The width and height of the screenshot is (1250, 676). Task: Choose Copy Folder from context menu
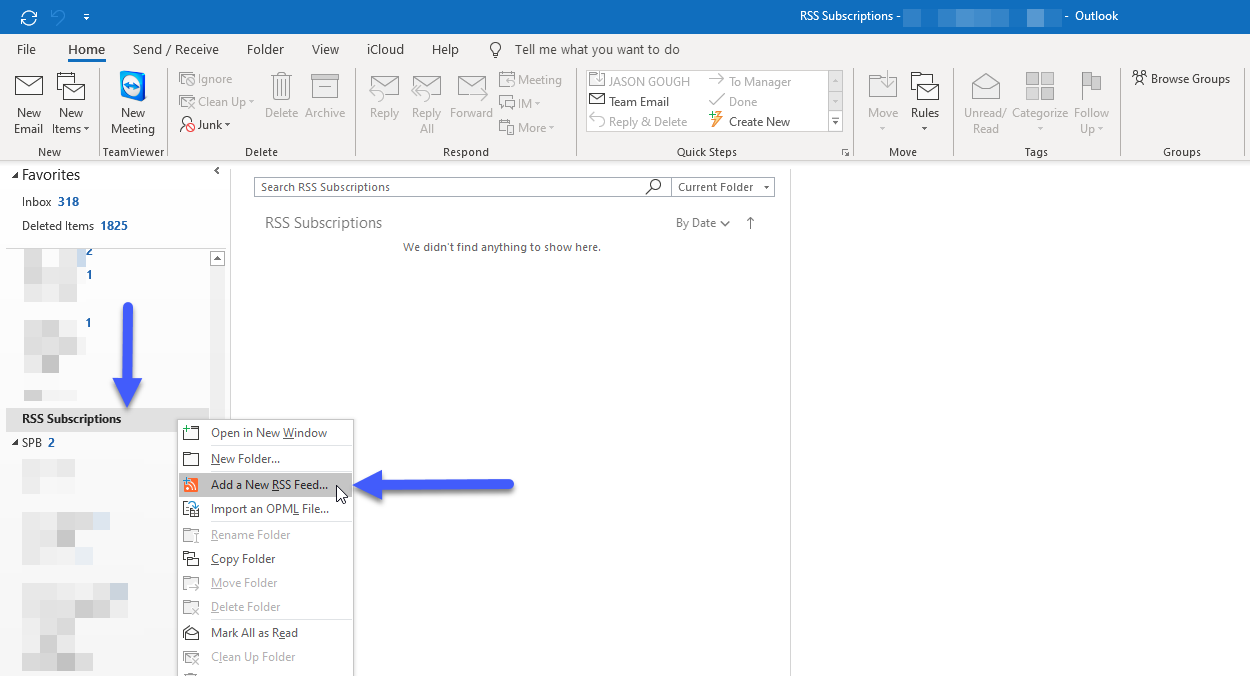coord(265,559)
